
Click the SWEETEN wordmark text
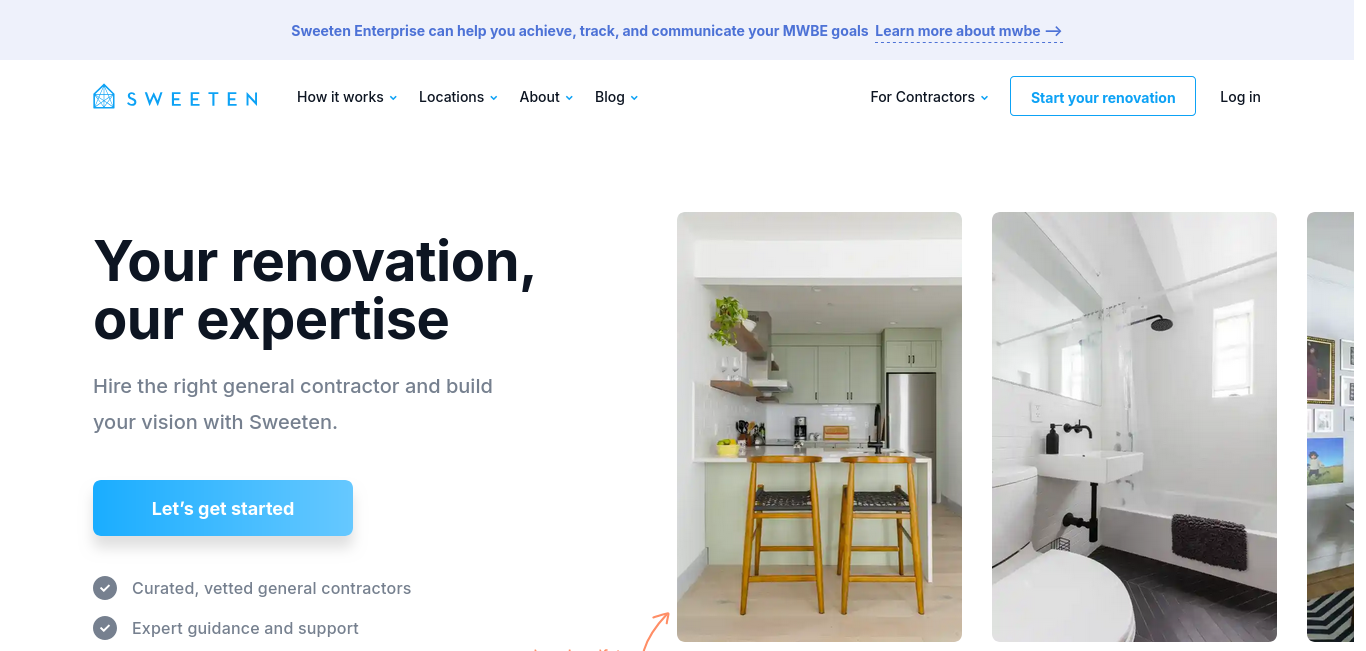pos(192,98)
